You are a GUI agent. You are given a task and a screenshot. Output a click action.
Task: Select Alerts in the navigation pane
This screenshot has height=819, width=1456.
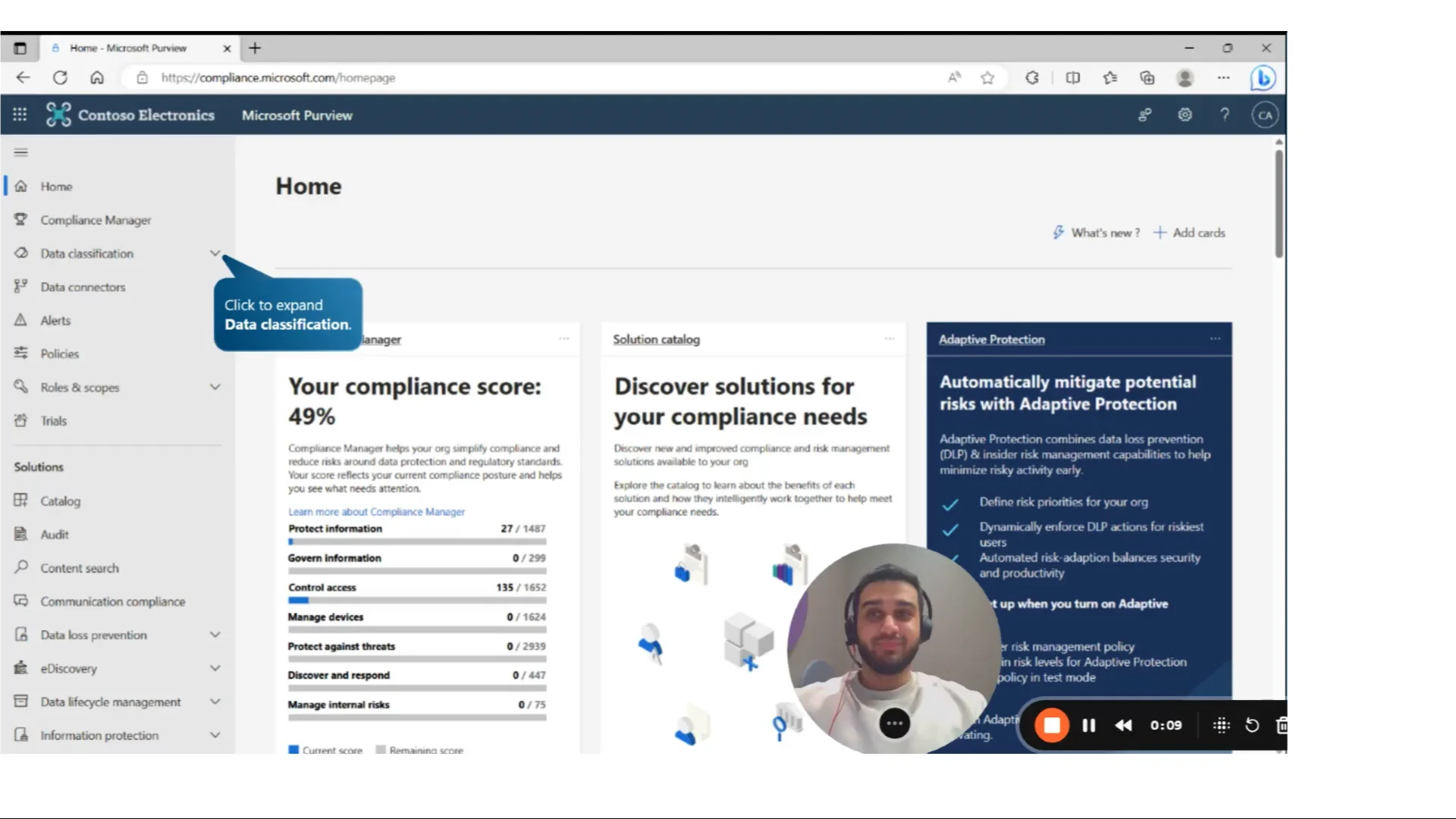click(56, 320)
